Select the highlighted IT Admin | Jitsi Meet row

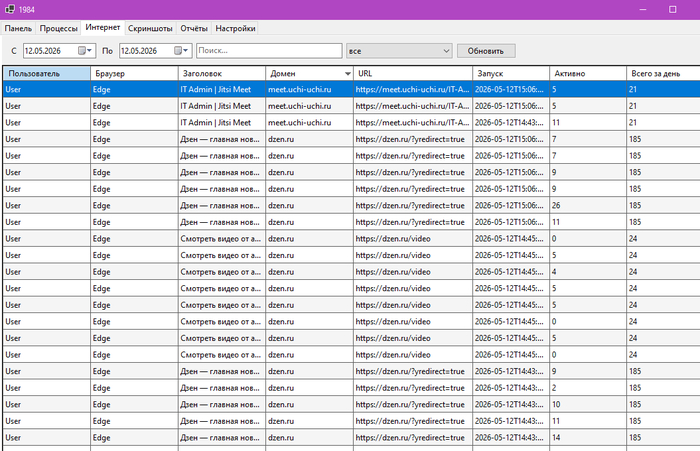(x=351, y=89)
